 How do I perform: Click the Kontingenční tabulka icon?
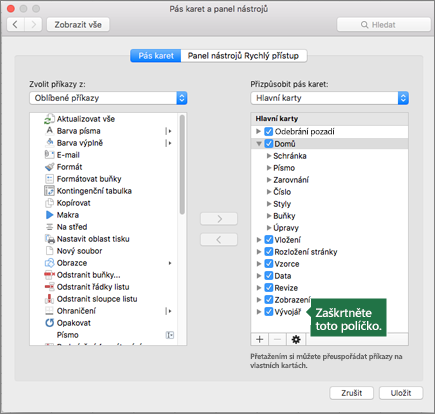point(49,191)
